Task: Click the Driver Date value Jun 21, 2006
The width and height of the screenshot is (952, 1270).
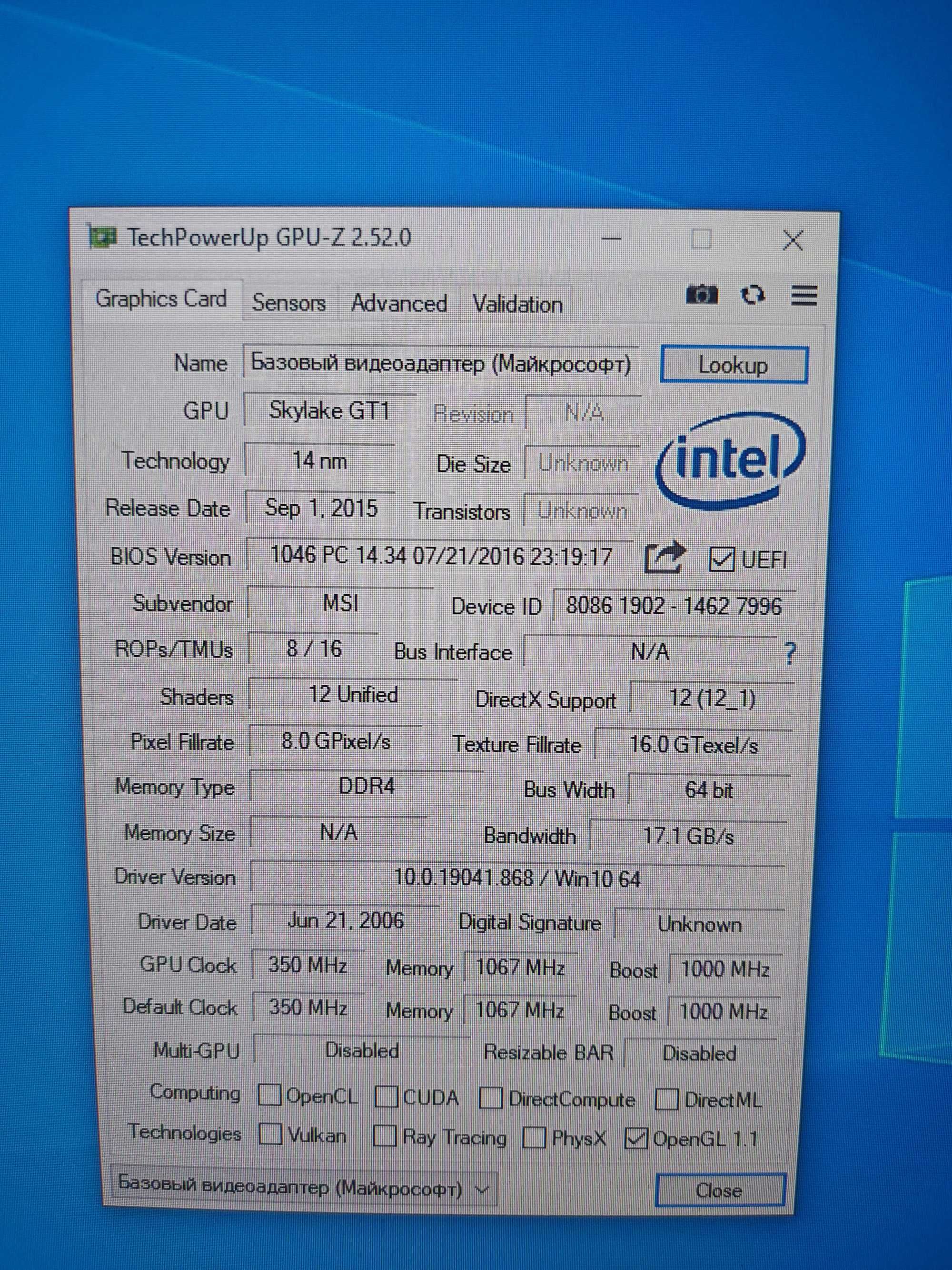Action: (346, 921)
